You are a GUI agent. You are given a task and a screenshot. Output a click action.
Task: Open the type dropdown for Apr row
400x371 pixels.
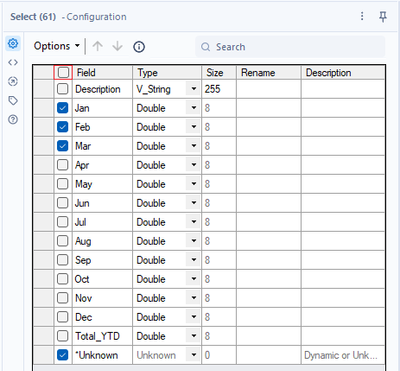tap(193, 165)
